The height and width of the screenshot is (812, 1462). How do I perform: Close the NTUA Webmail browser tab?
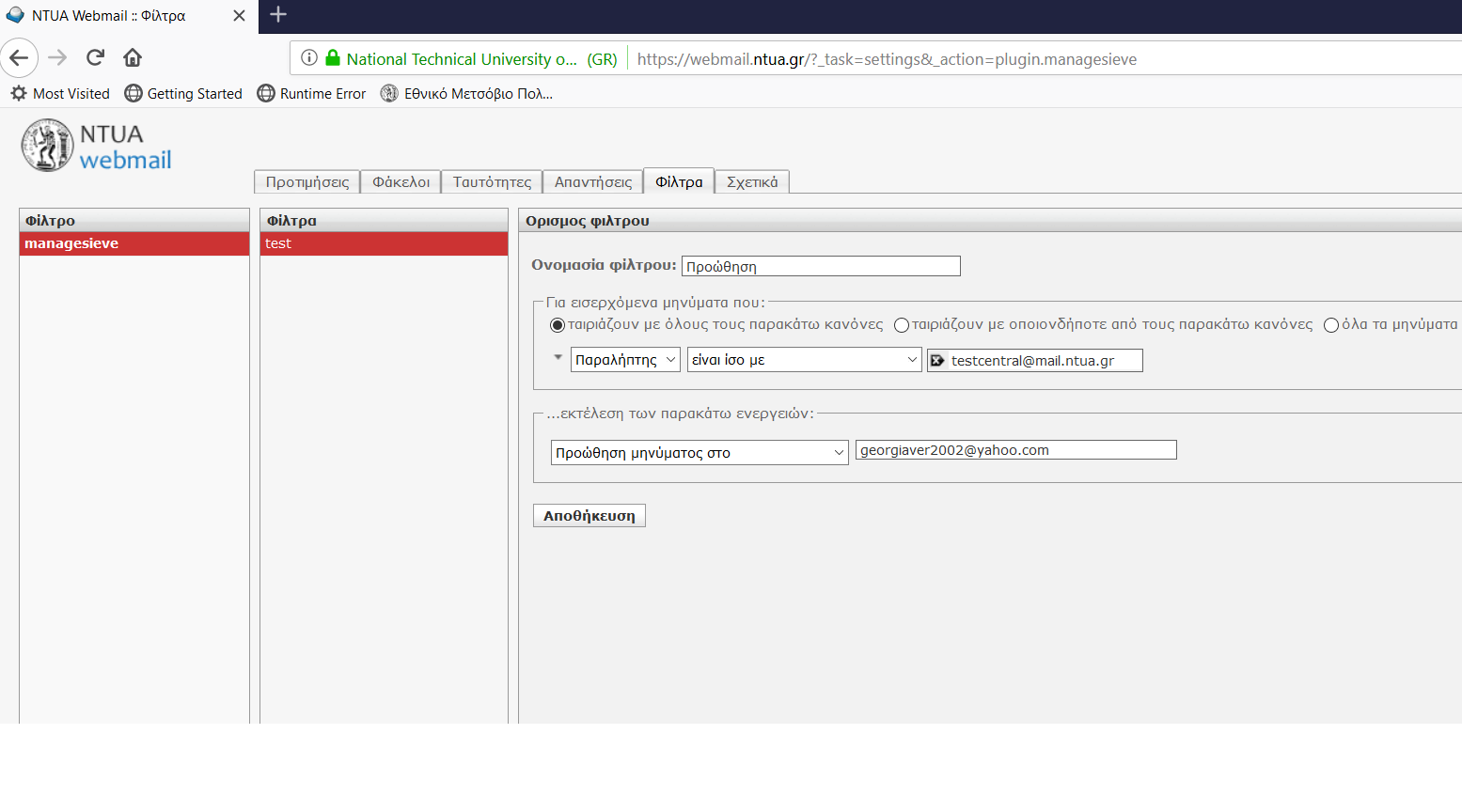[x=239, y=16]
